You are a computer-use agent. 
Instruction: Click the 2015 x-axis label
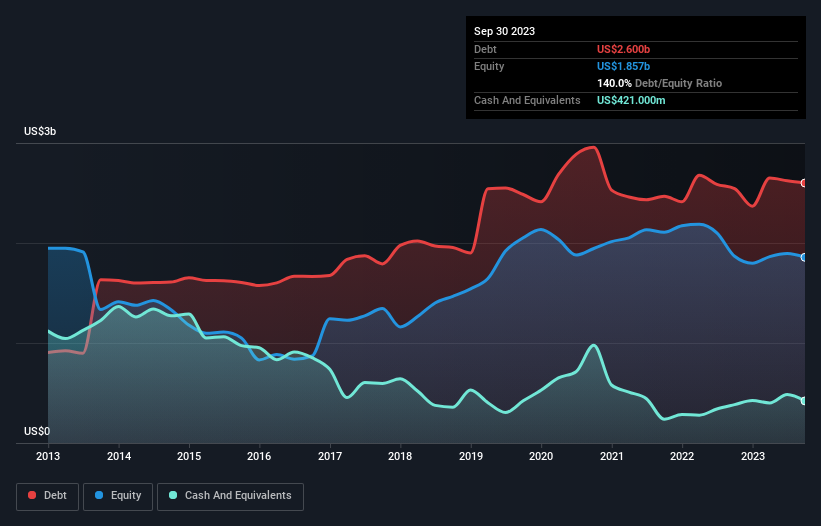click(x=189, y=456)
